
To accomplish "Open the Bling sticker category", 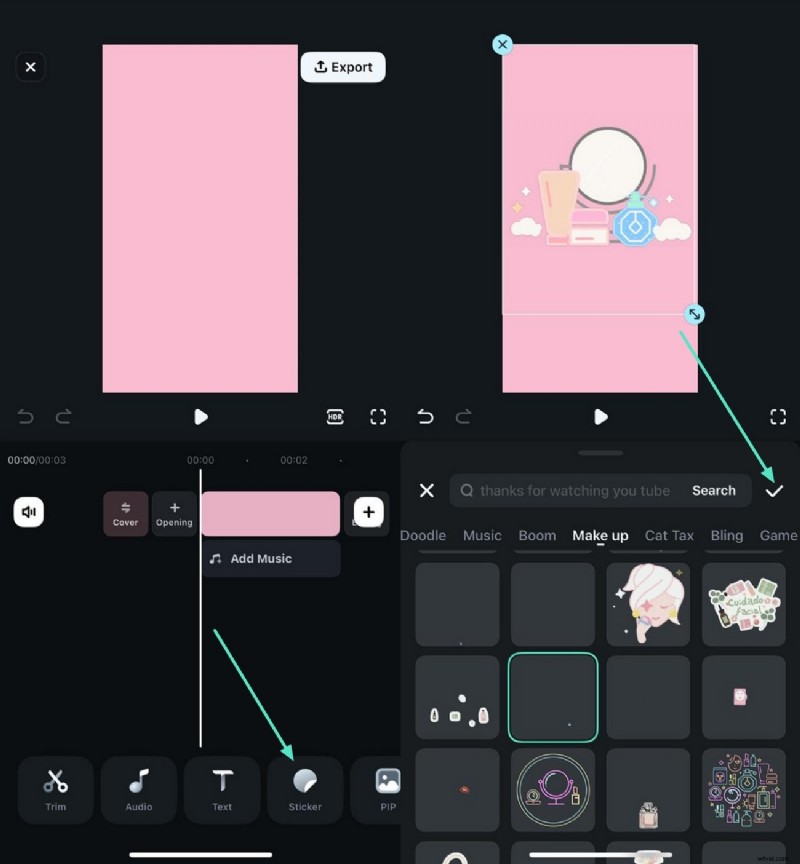I will point(726,536).
